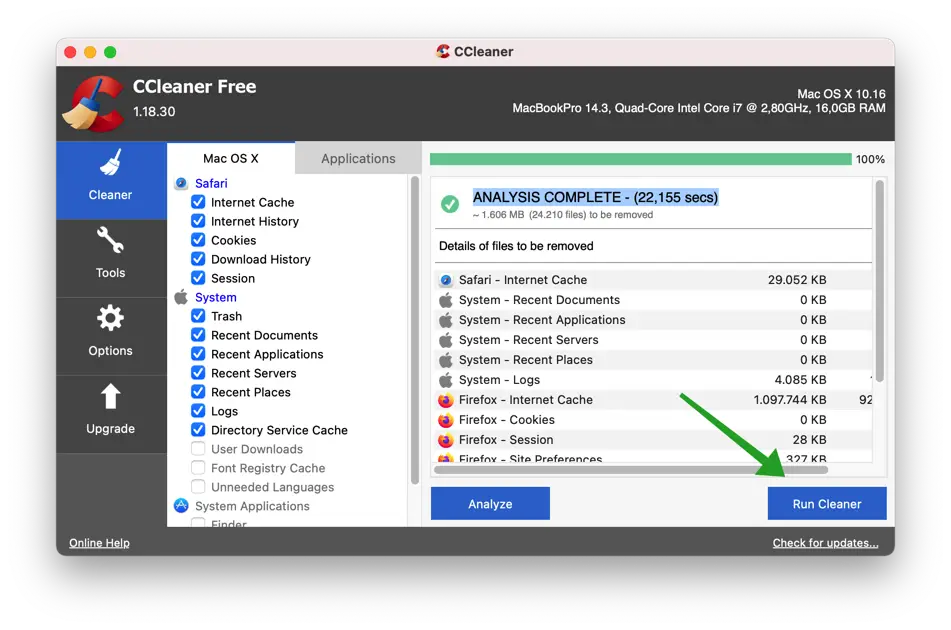Click Apple icon in System - Recent Places row
The image size is (951, 630).
[x=446, y=360]
